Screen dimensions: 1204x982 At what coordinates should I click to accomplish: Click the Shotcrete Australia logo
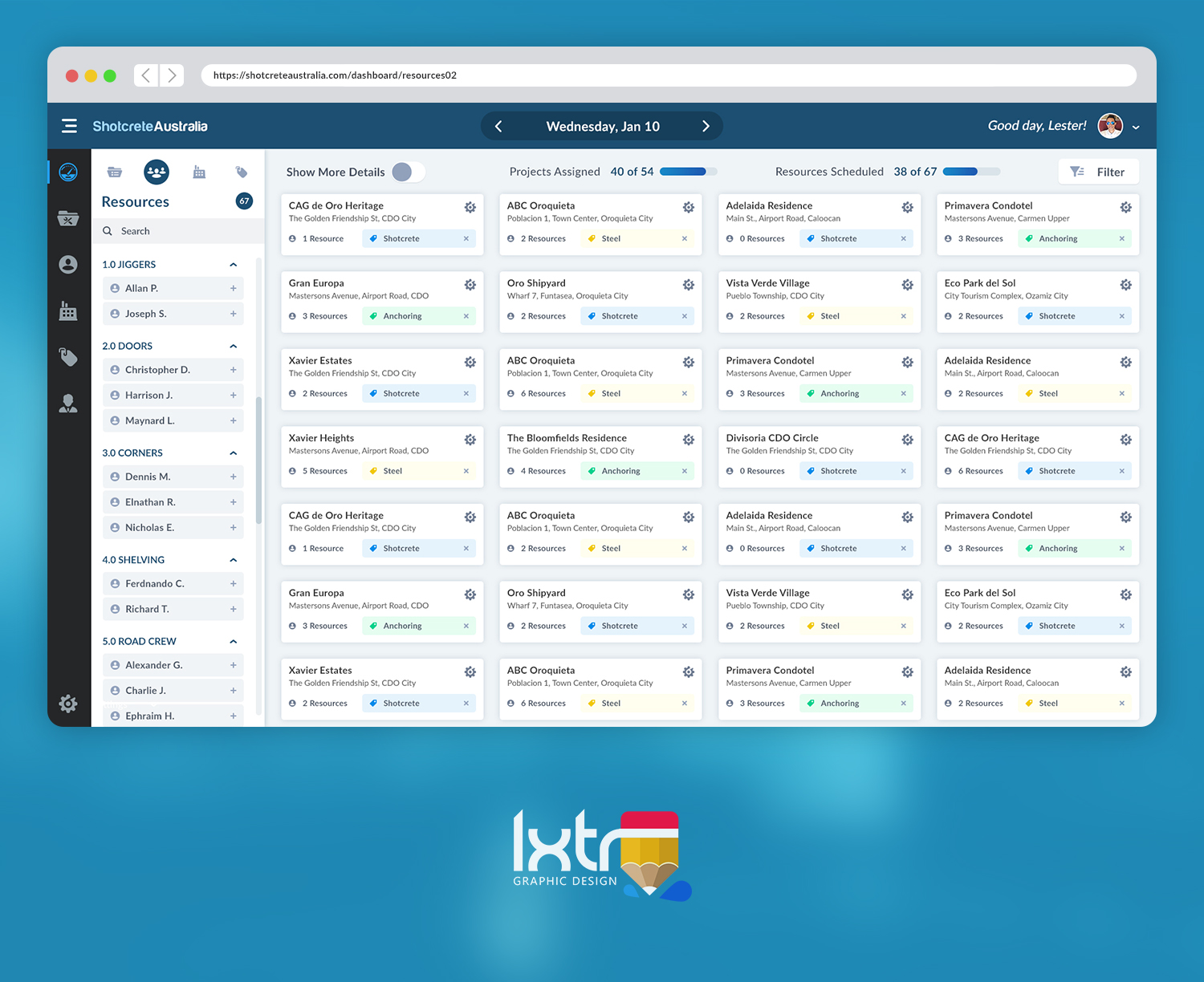[150, 127]
